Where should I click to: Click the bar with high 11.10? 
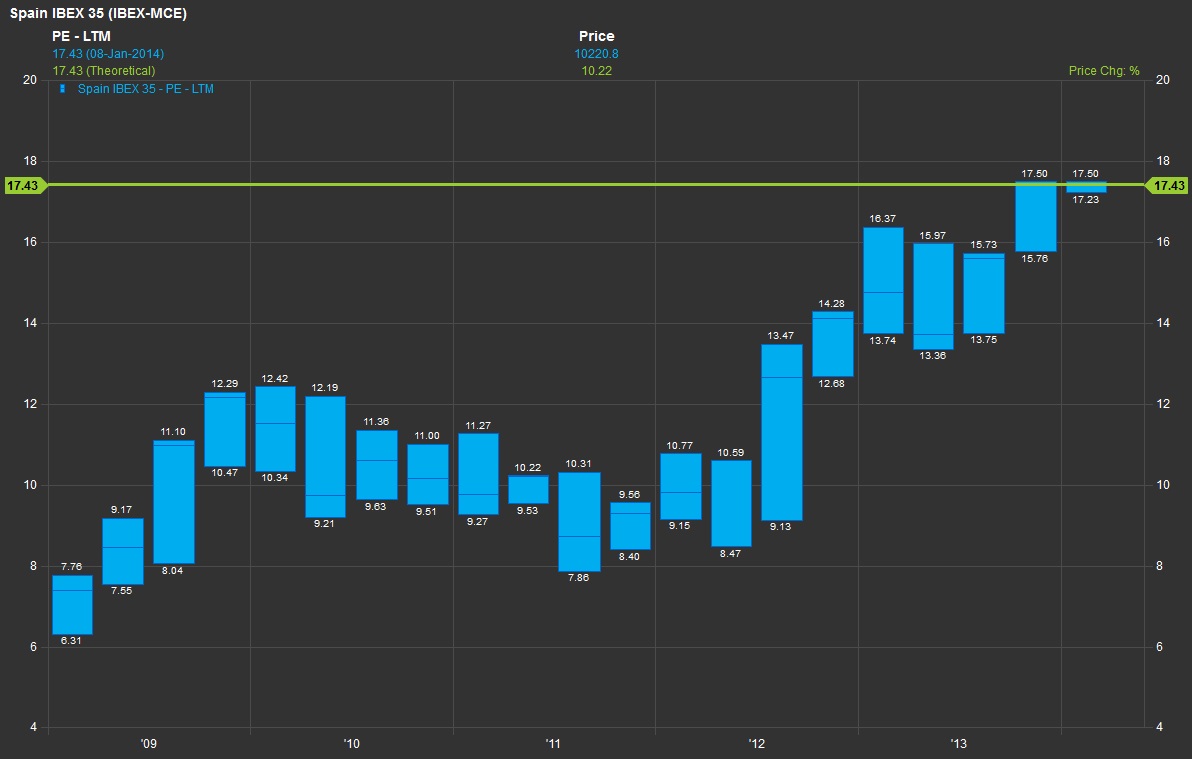tap(174, 502)
